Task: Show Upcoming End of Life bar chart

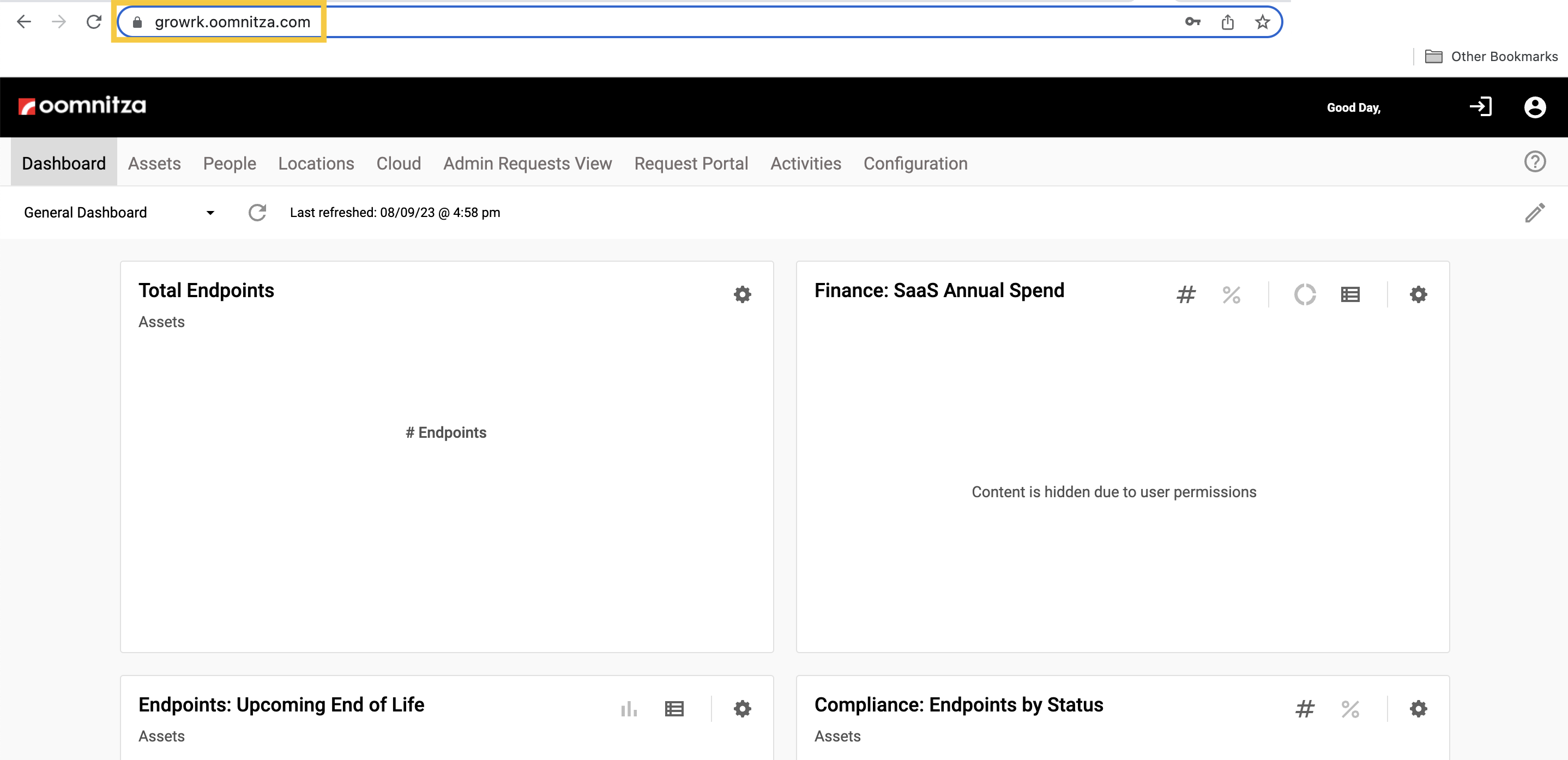Action: pos(629,709)
